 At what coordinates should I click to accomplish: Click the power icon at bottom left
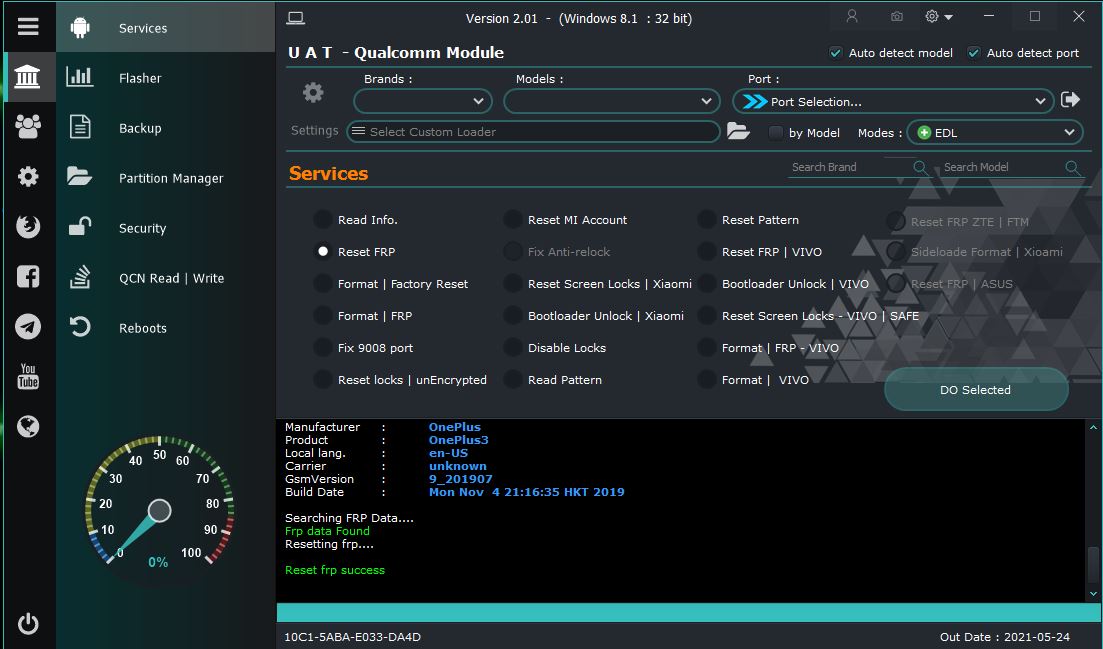click(x=27, y=624)
